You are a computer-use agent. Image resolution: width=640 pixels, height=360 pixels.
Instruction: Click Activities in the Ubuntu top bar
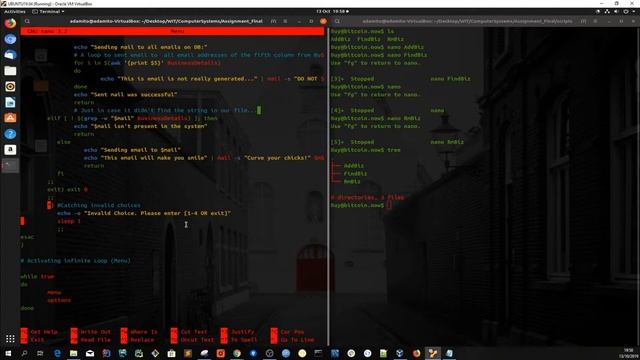pos(15,11)
